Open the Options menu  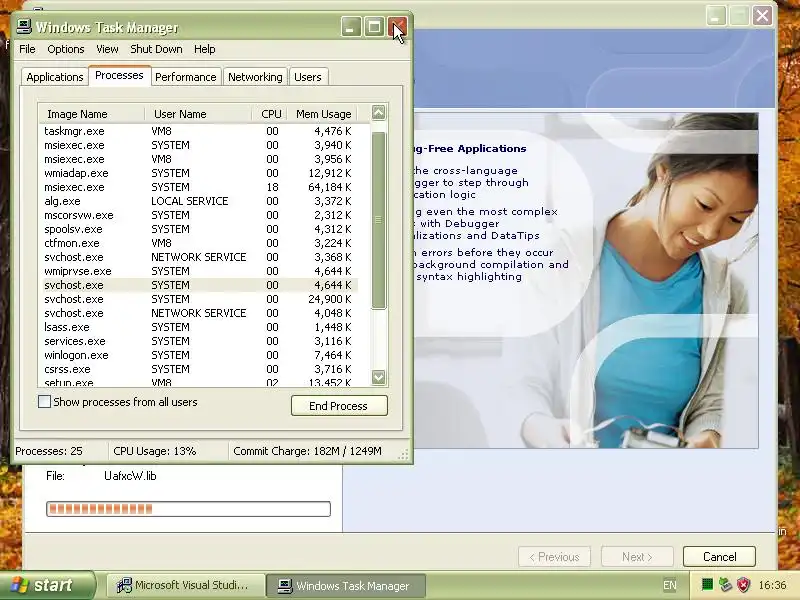pos(66,49)
